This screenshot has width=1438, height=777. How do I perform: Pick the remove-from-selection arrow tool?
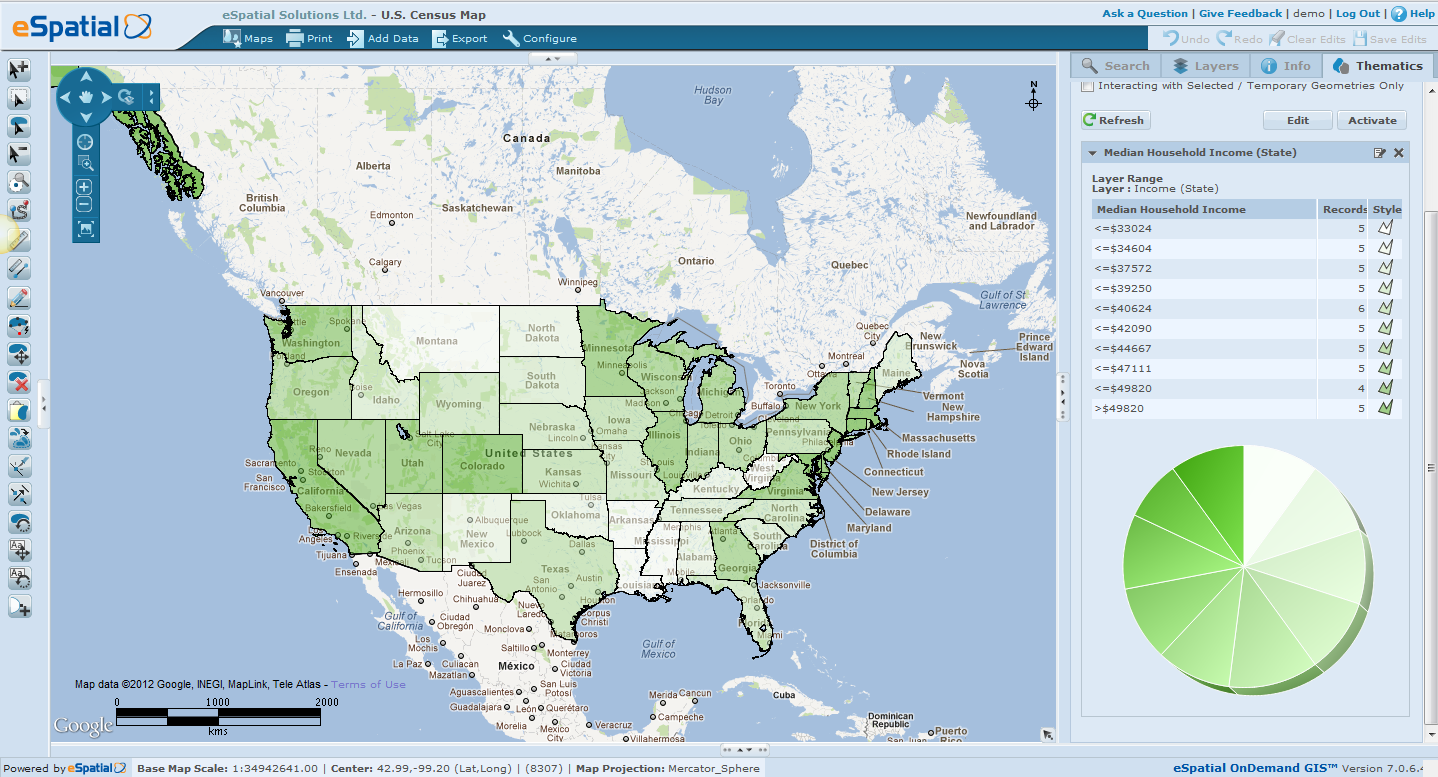pyautogui.click(x=19, y=154)
